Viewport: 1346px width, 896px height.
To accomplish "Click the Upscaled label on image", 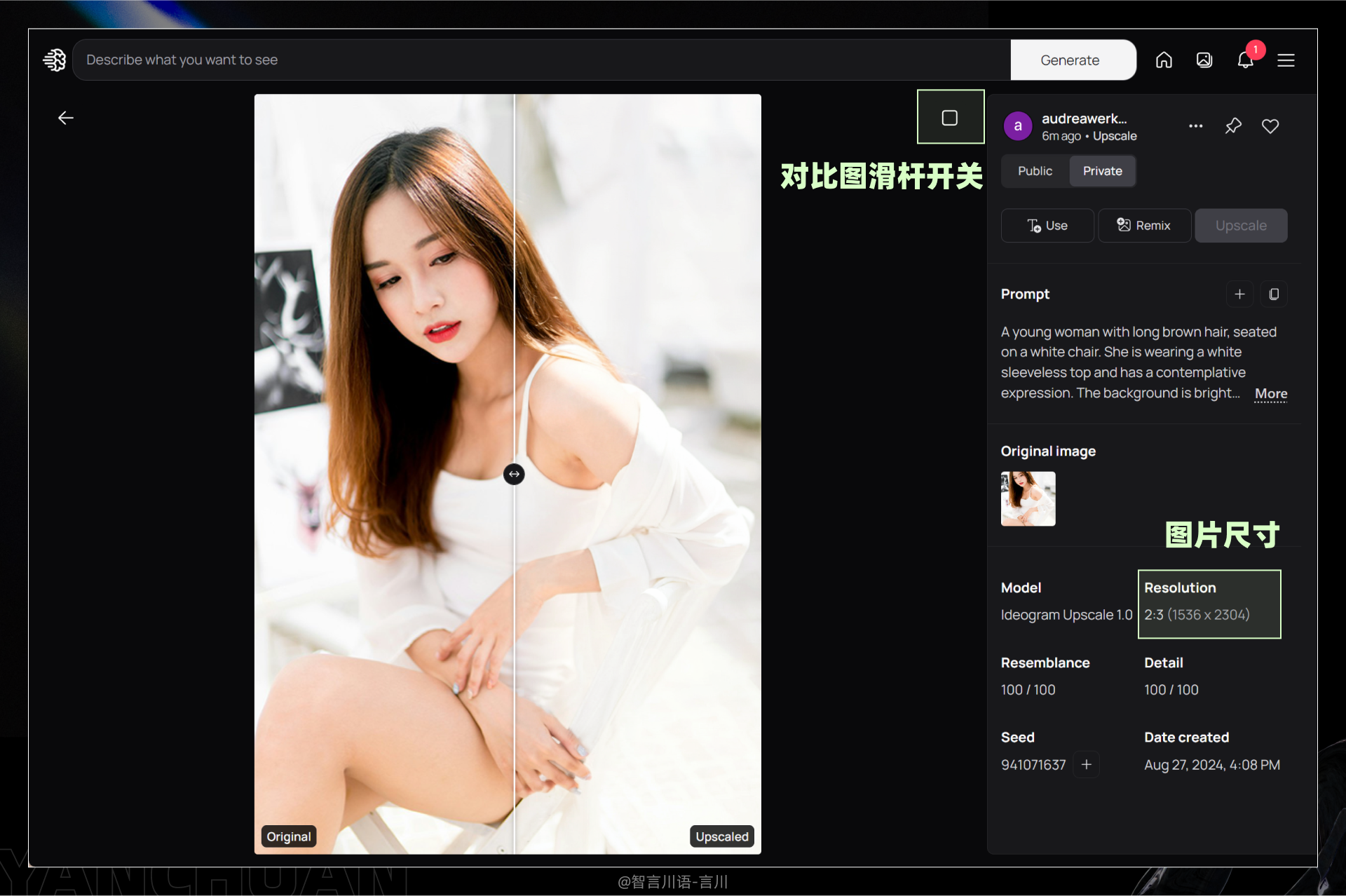I will click(722, 836).
